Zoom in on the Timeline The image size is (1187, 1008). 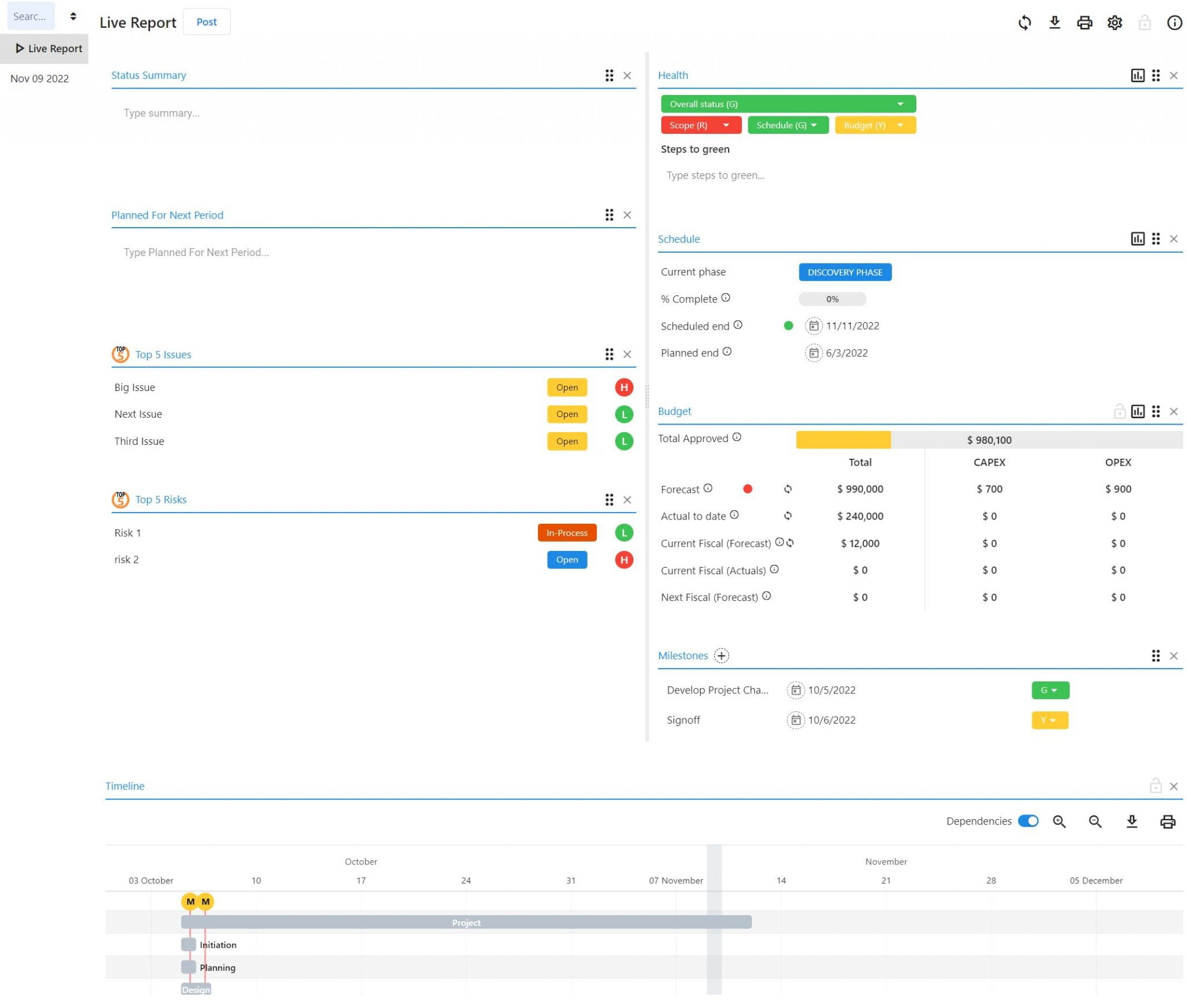point(1059,821)
